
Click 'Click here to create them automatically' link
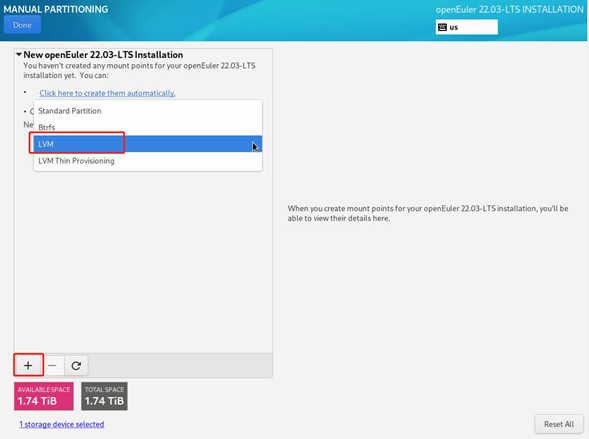pyautogui.click(x=107, y=93)
